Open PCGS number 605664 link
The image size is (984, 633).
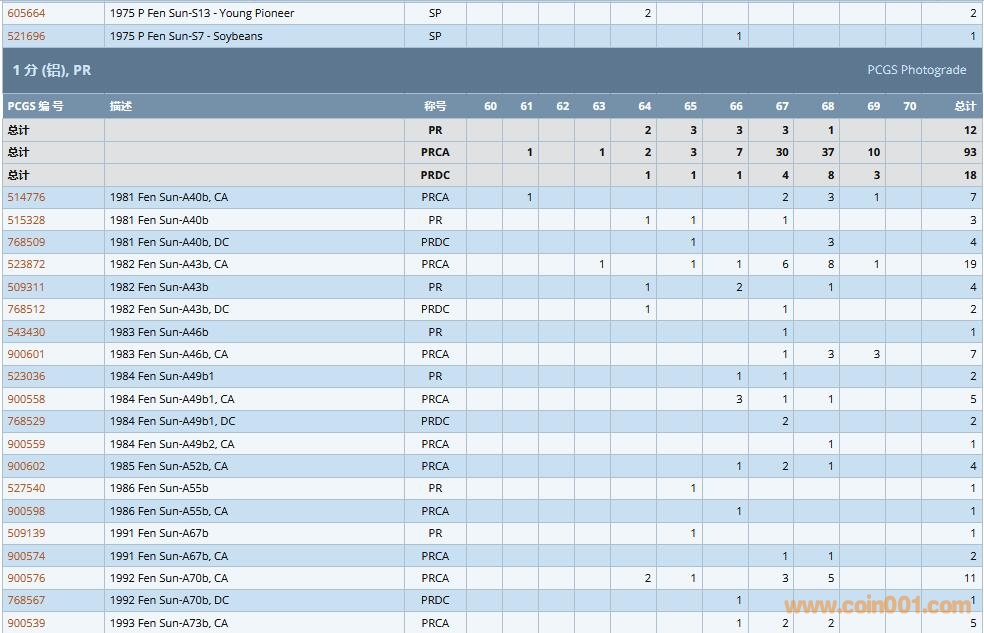tap(26, 14)
